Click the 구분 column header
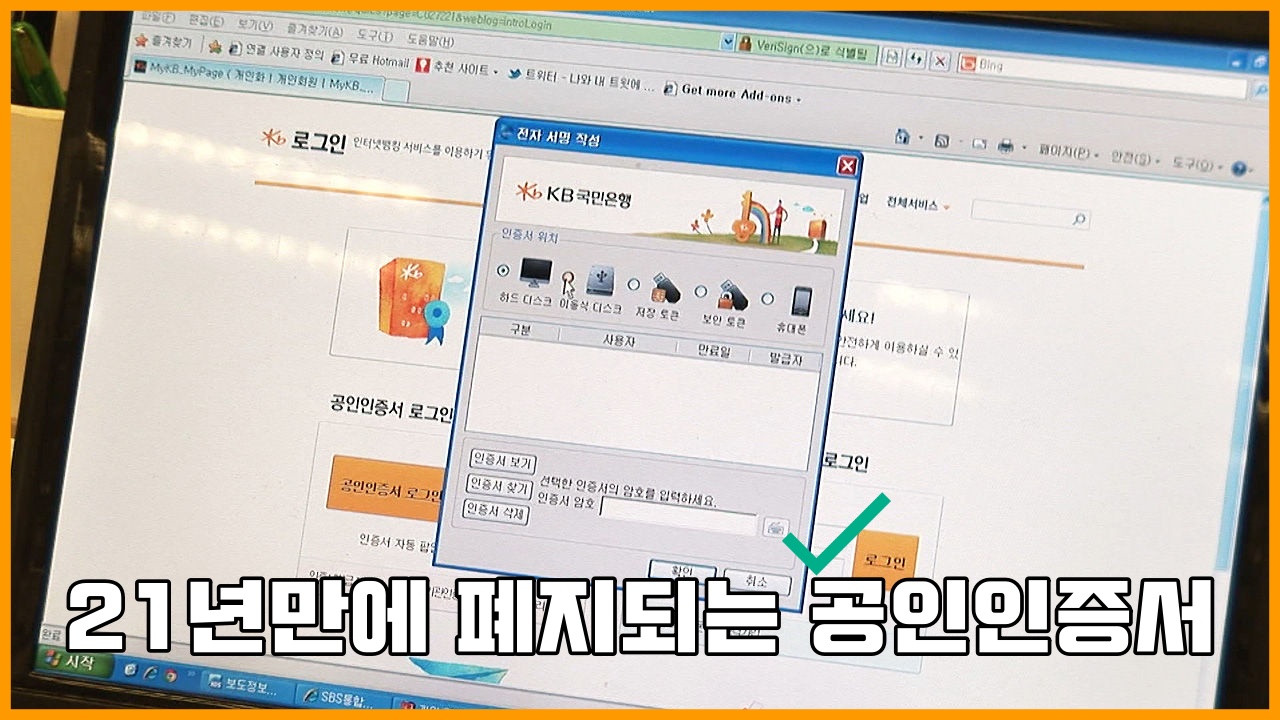The height and width of the screenshot is (720, 1280). [x=520, y=329]
